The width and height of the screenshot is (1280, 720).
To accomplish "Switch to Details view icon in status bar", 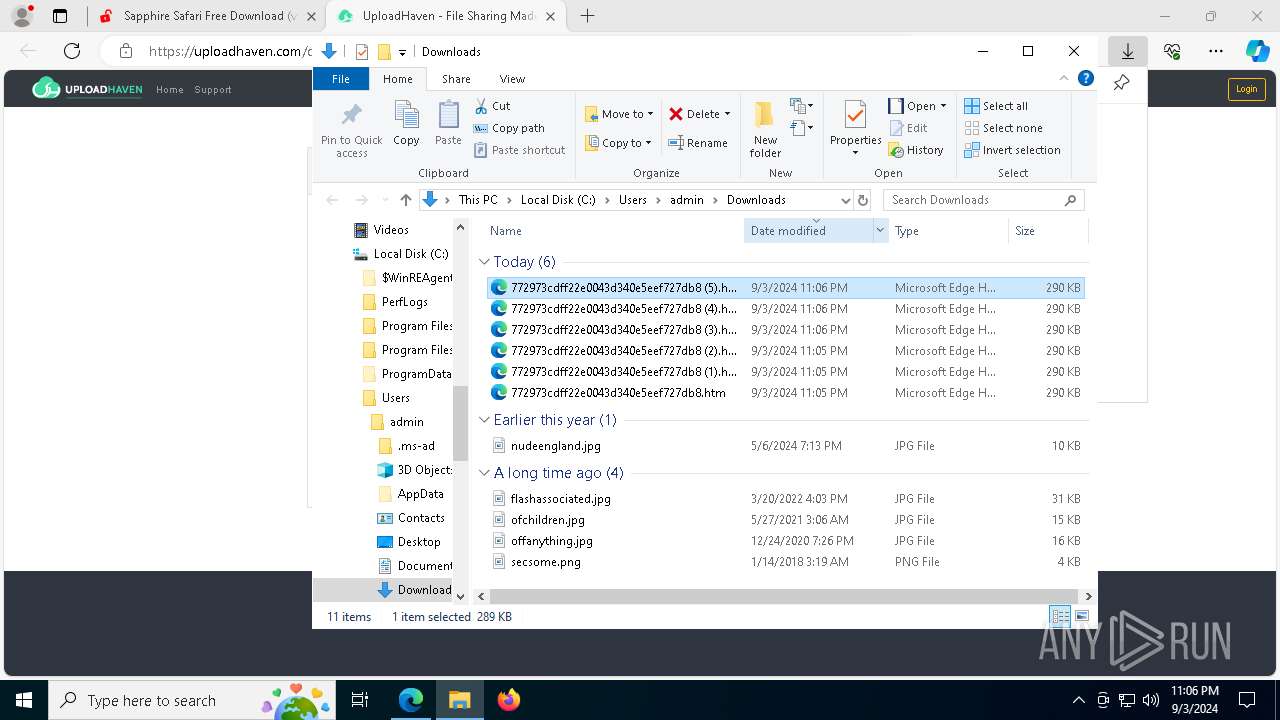I will point(1060,617).
